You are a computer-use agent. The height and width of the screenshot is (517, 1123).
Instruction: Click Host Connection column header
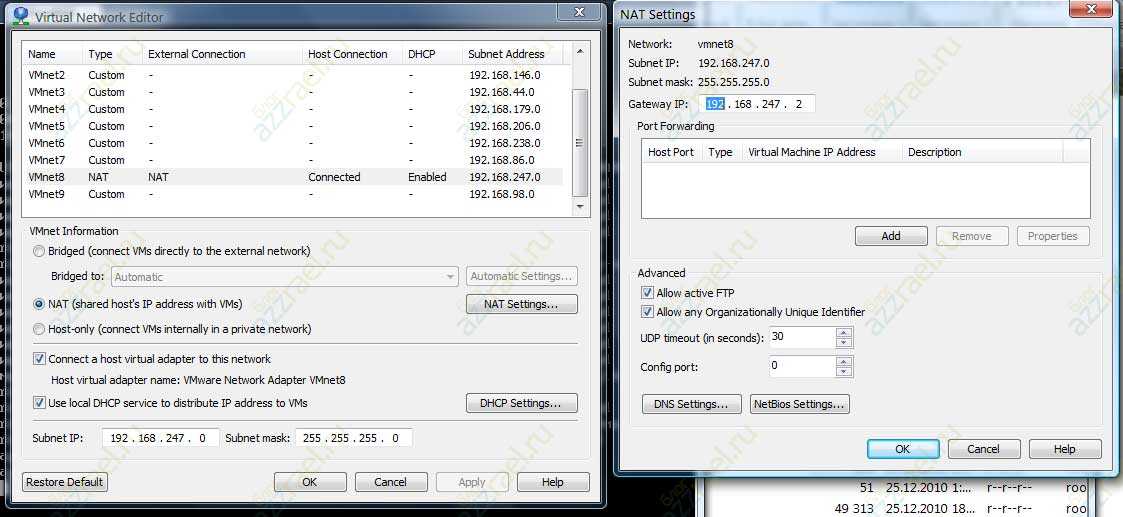pos(352,54)
